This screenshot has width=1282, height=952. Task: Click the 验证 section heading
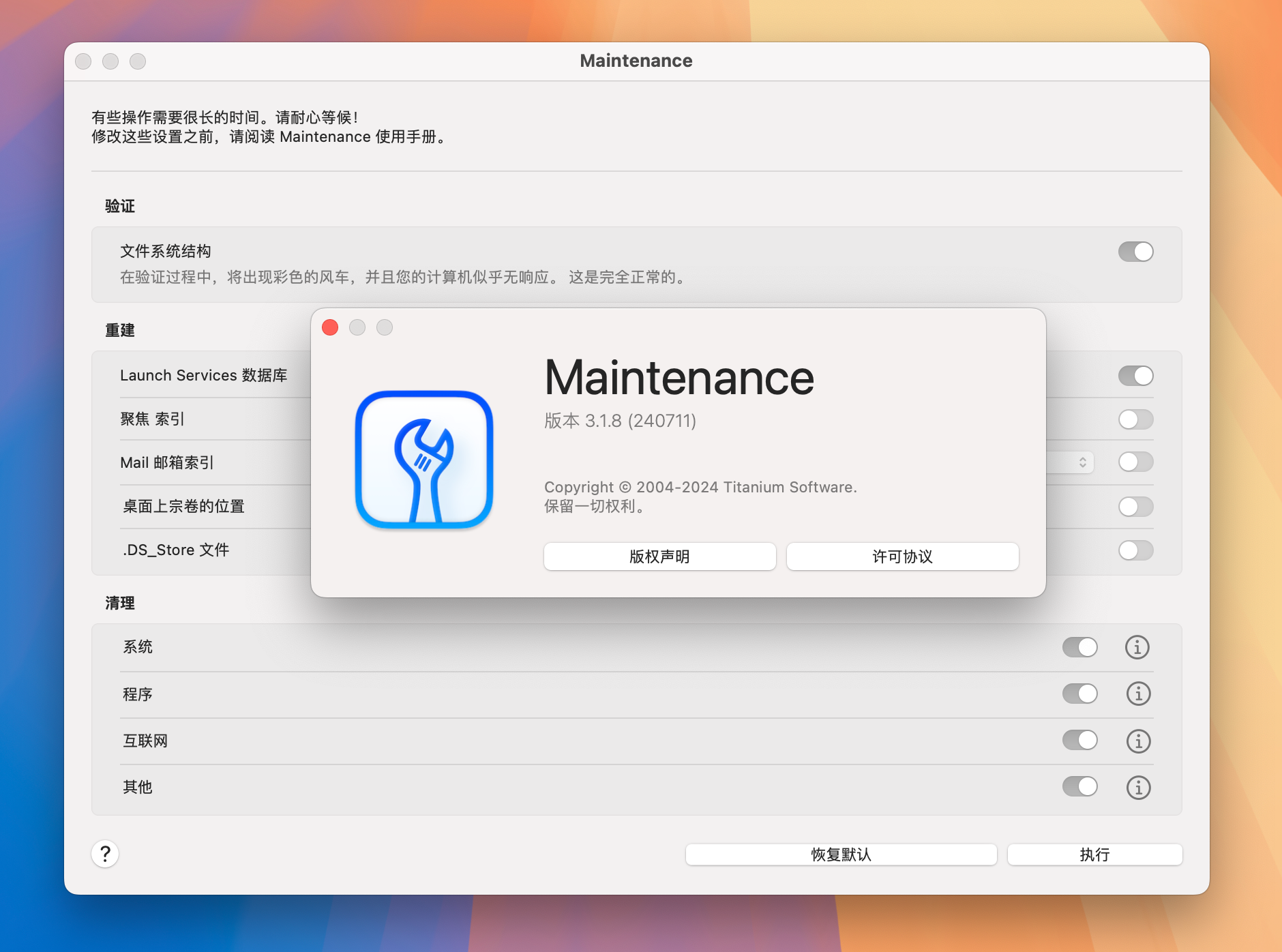(x=120, y=206)
